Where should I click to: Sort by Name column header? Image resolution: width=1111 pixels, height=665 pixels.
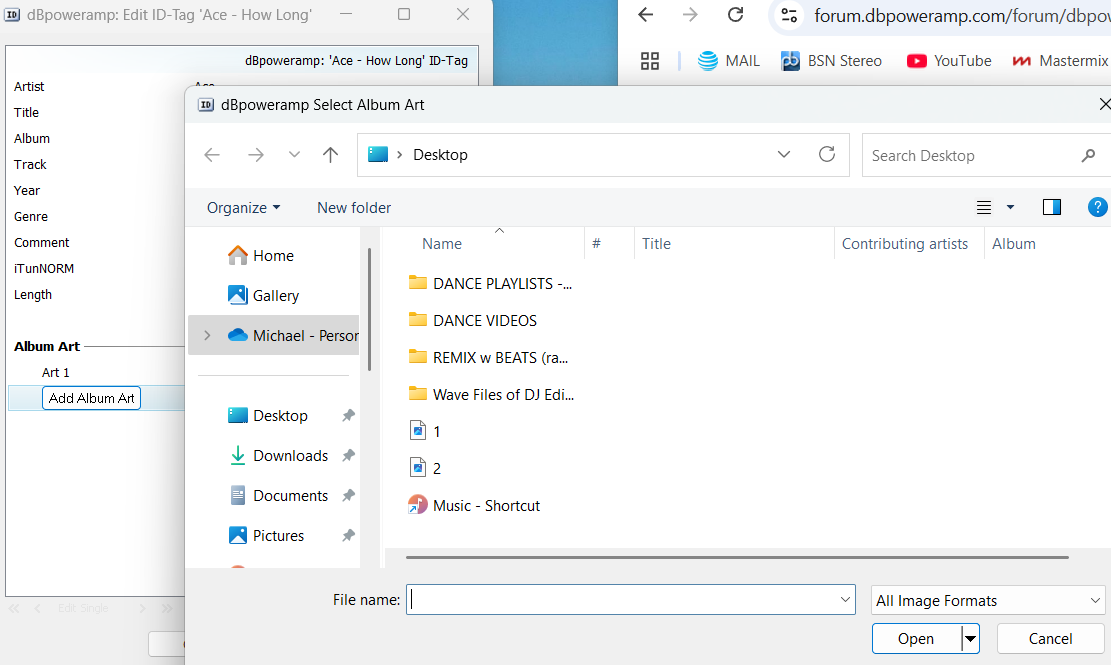click(x=442, y=244)
